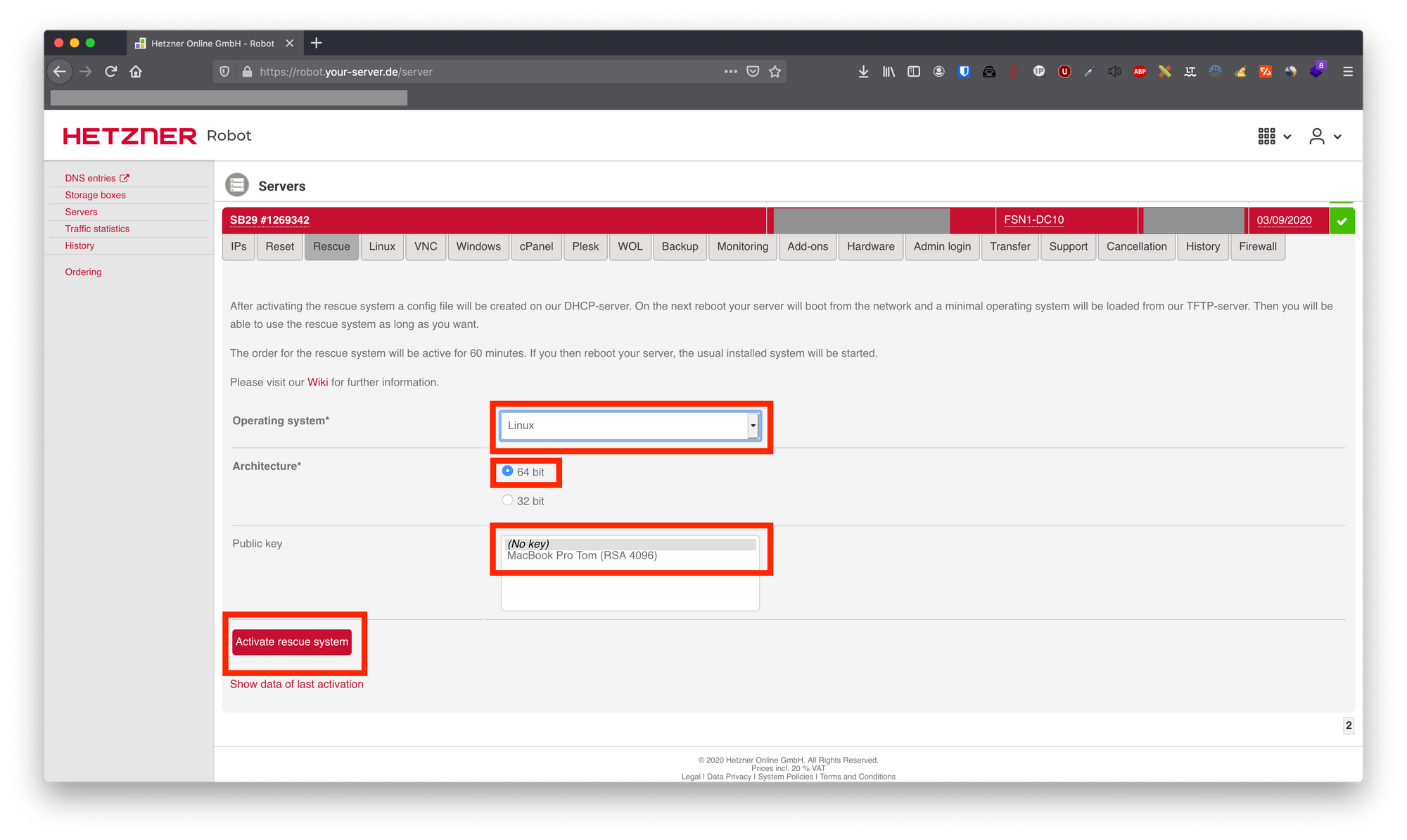
Task: Open the orange percent extension icon
Action: 1266,72
